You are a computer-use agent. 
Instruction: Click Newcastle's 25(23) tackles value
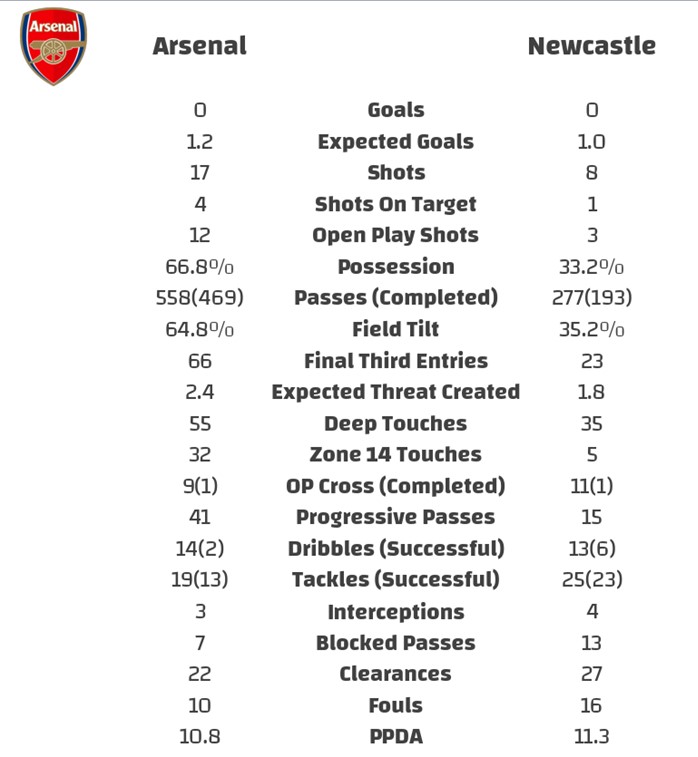[592, 579]
